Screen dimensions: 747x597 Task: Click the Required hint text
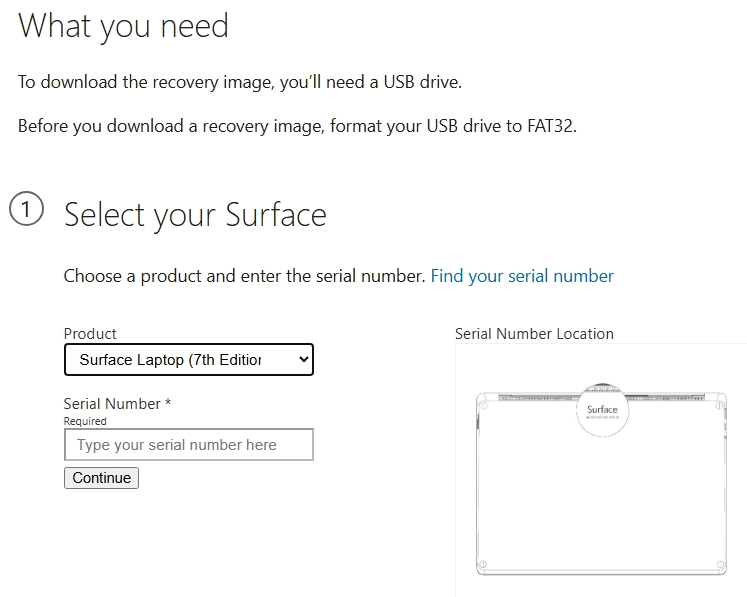(85, 421)
